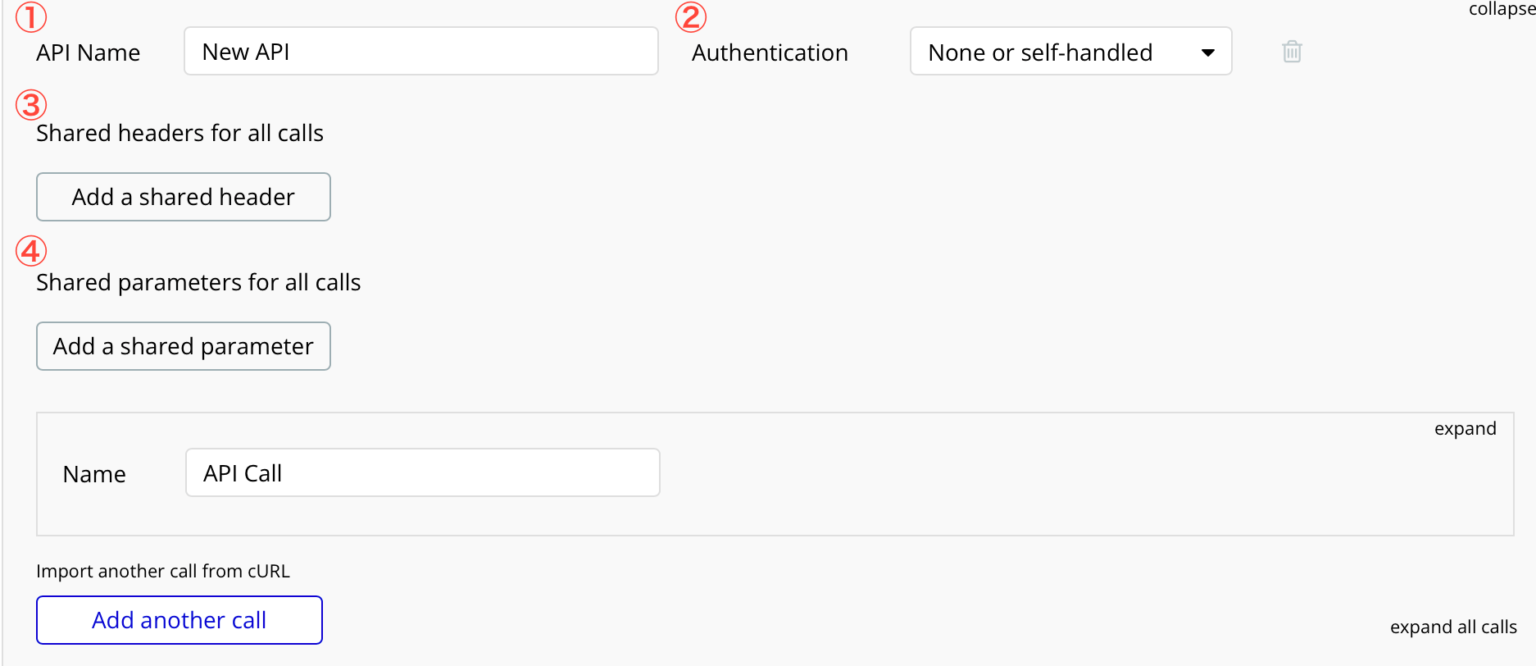Click the "Shared headers for all calls" heading
The image size is (1536, 666).
click(x=179, y=132)
